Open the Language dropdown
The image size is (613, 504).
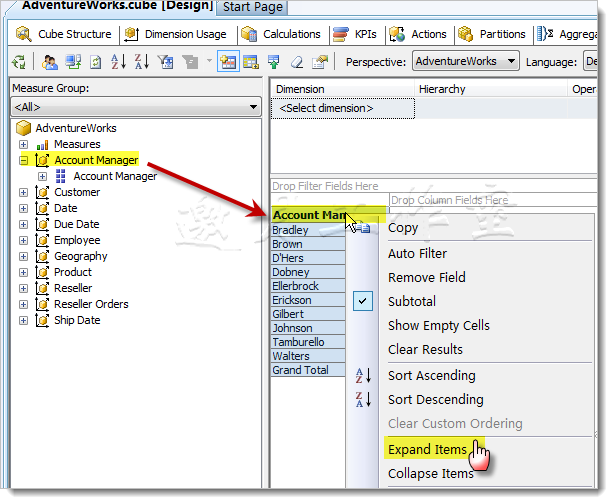tap(590, 61)
